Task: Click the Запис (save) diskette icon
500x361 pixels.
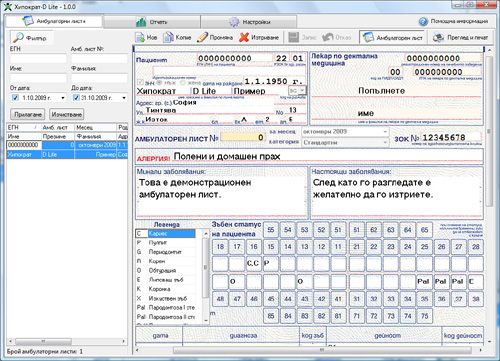Action: (294, 37)
